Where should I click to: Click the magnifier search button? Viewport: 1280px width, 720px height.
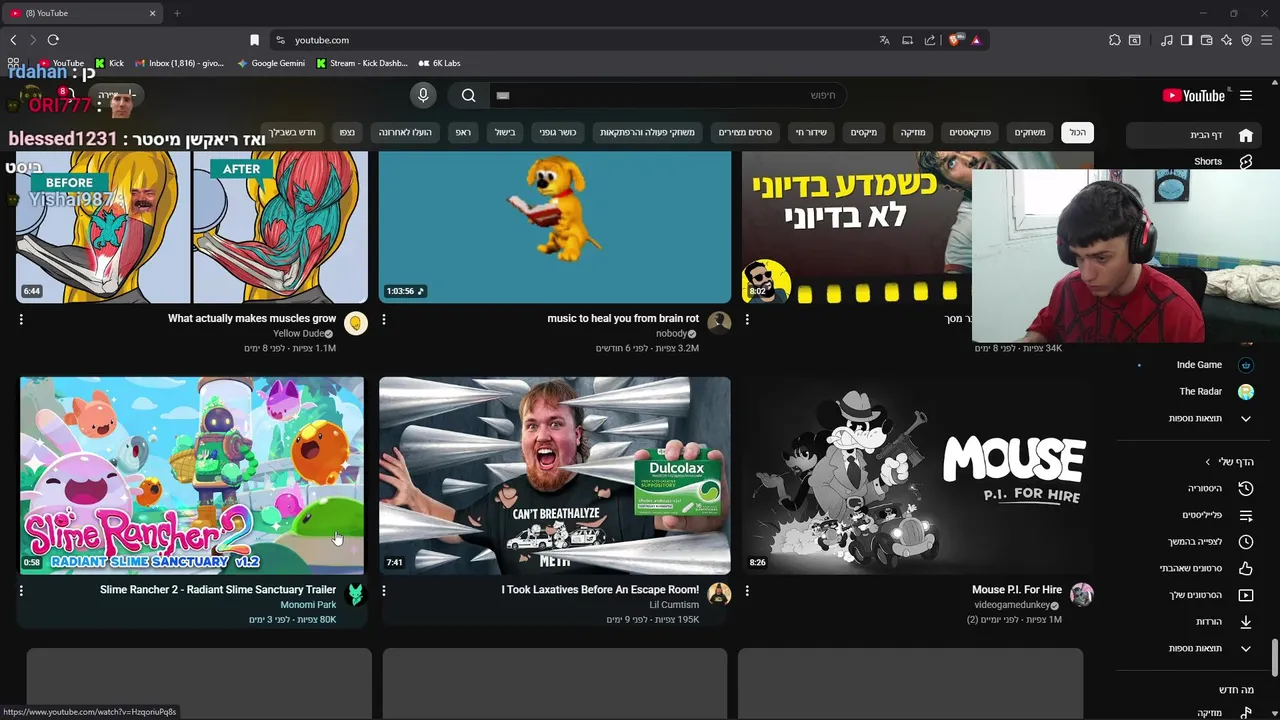click(x=469, y=95)
